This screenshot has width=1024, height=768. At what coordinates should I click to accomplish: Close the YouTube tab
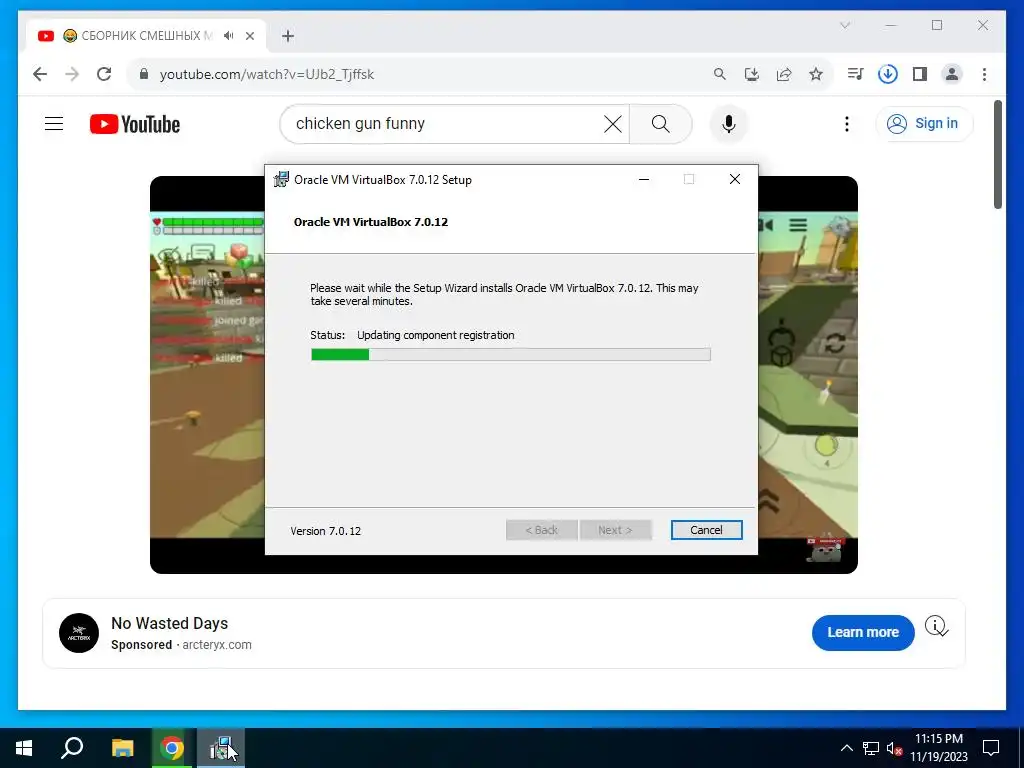point(249,36)
